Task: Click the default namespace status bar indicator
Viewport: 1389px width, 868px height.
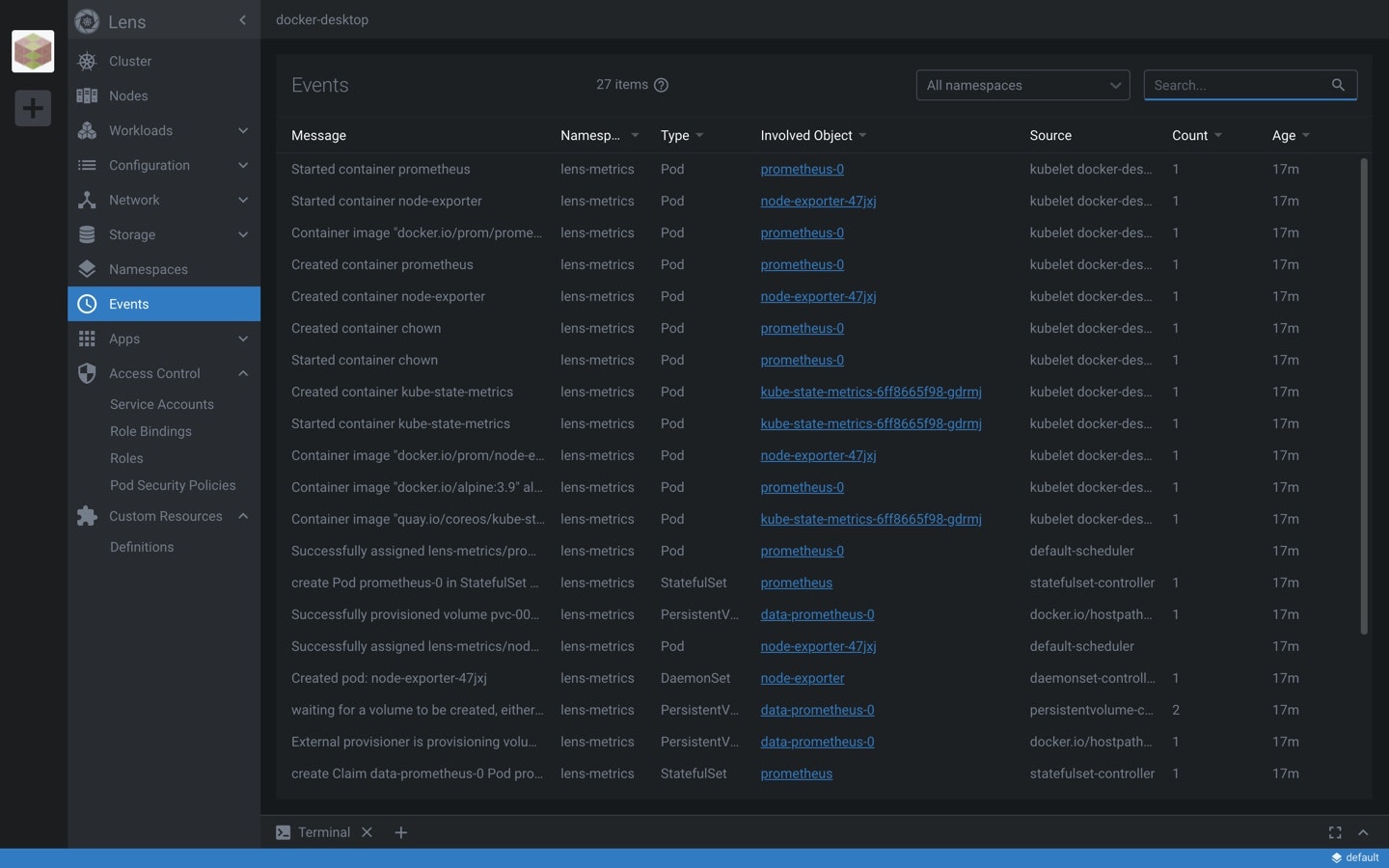Action: click(x=1355, y=857)
